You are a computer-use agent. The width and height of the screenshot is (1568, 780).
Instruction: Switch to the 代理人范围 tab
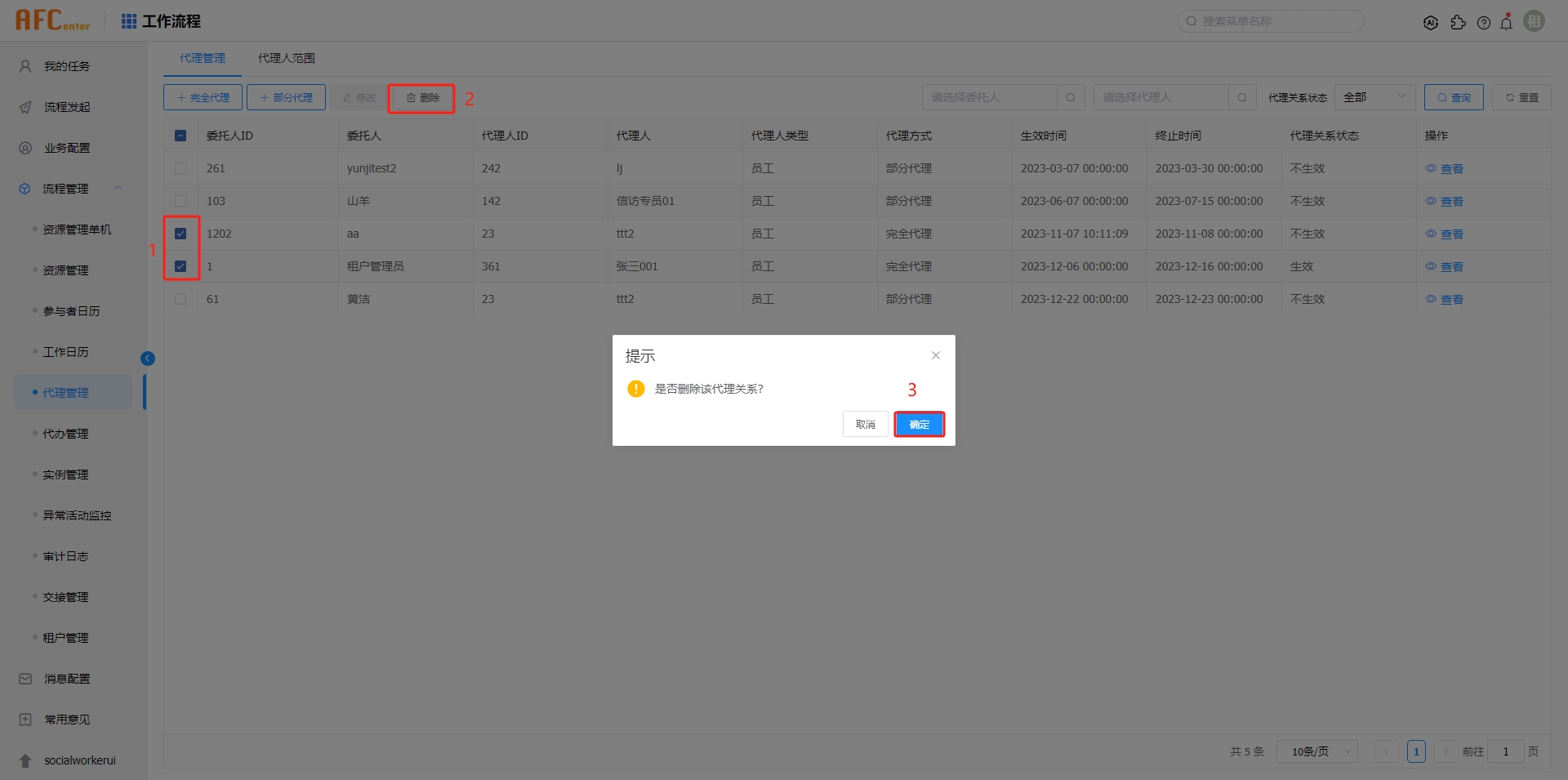[x=286, y=58]
